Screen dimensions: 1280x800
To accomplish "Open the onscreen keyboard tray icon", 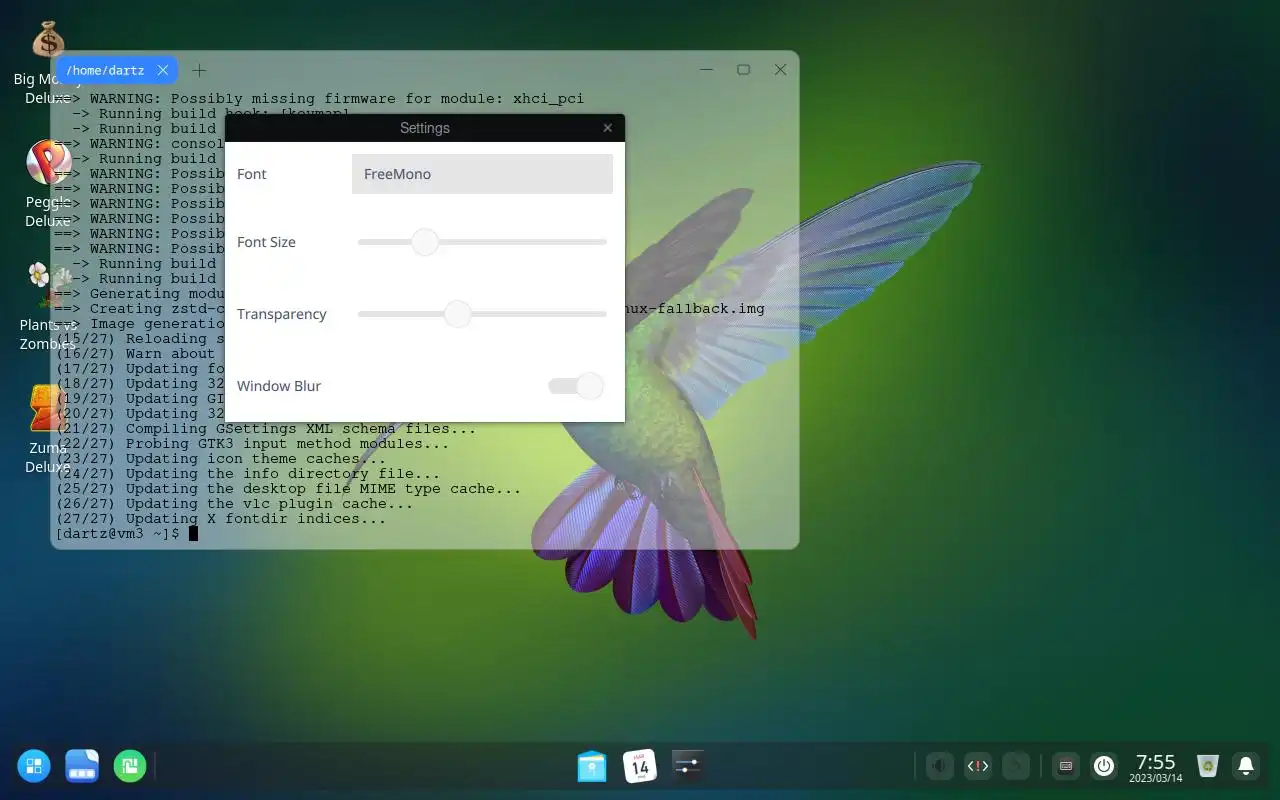I will (x=1066, y=766).
